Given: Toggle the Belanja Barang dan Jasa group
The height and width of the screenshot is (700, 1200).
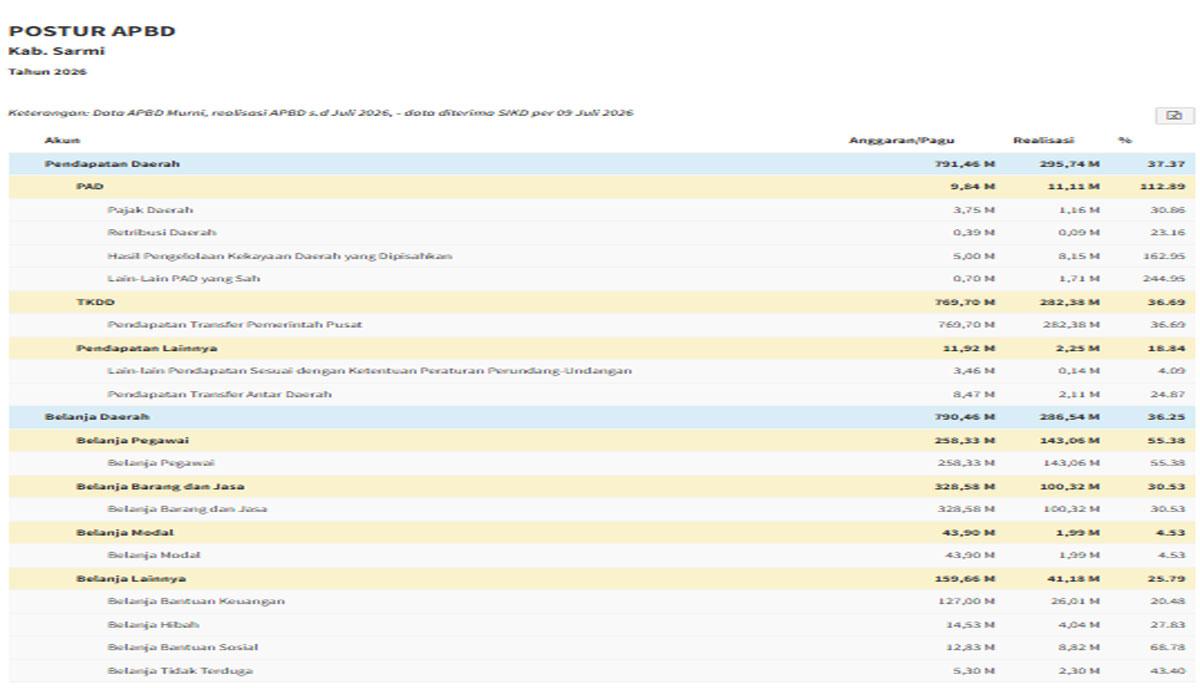Looking at the screenshot, I should click(602, 486).
